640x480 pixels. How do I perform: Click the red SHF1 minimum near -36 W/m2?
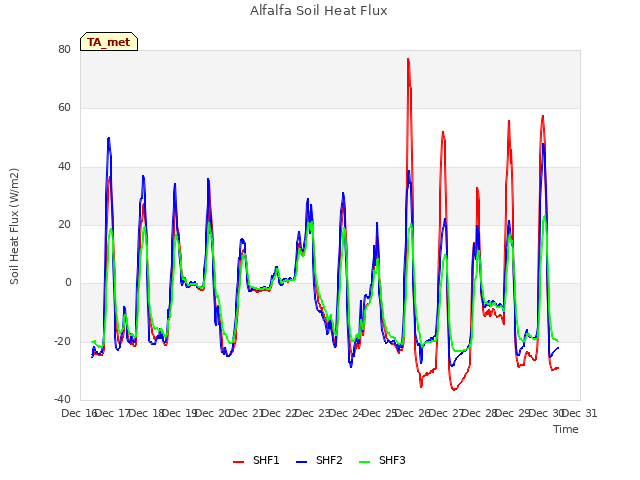(x=454, y=389)
